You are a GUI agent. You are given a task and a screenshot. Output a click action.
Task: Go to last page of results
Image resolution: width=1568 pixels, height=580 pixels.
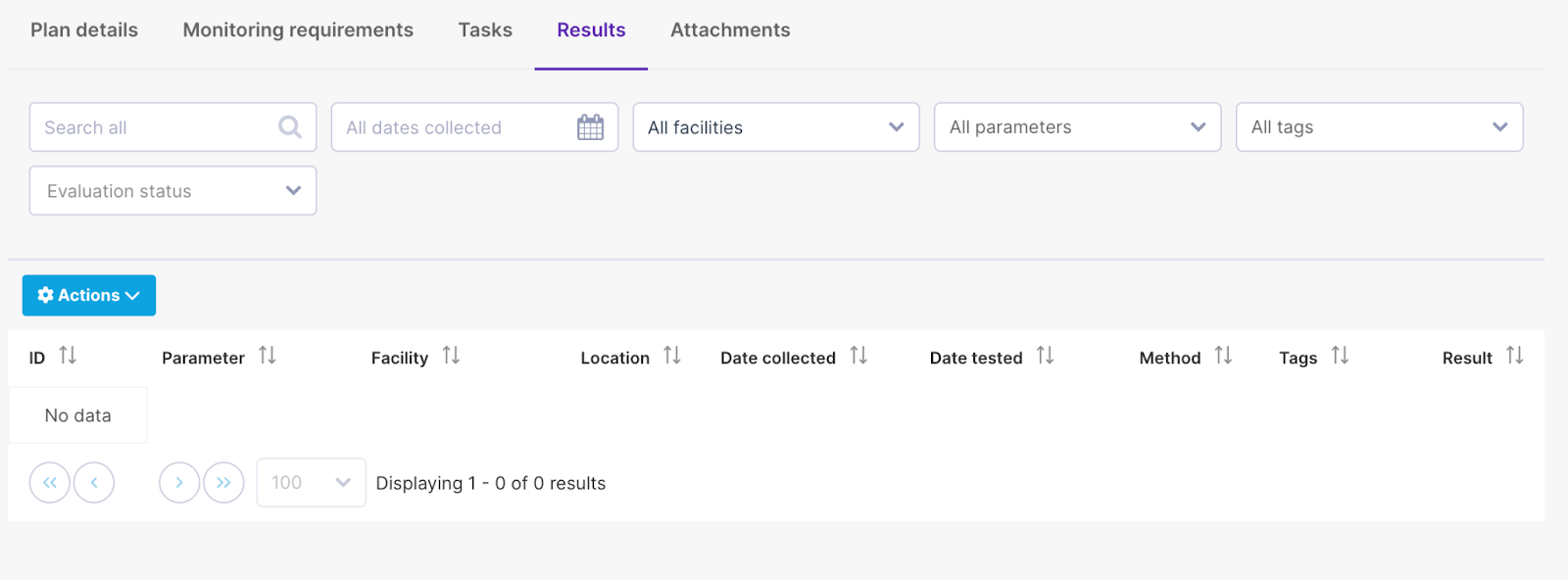tap(223, 483)
